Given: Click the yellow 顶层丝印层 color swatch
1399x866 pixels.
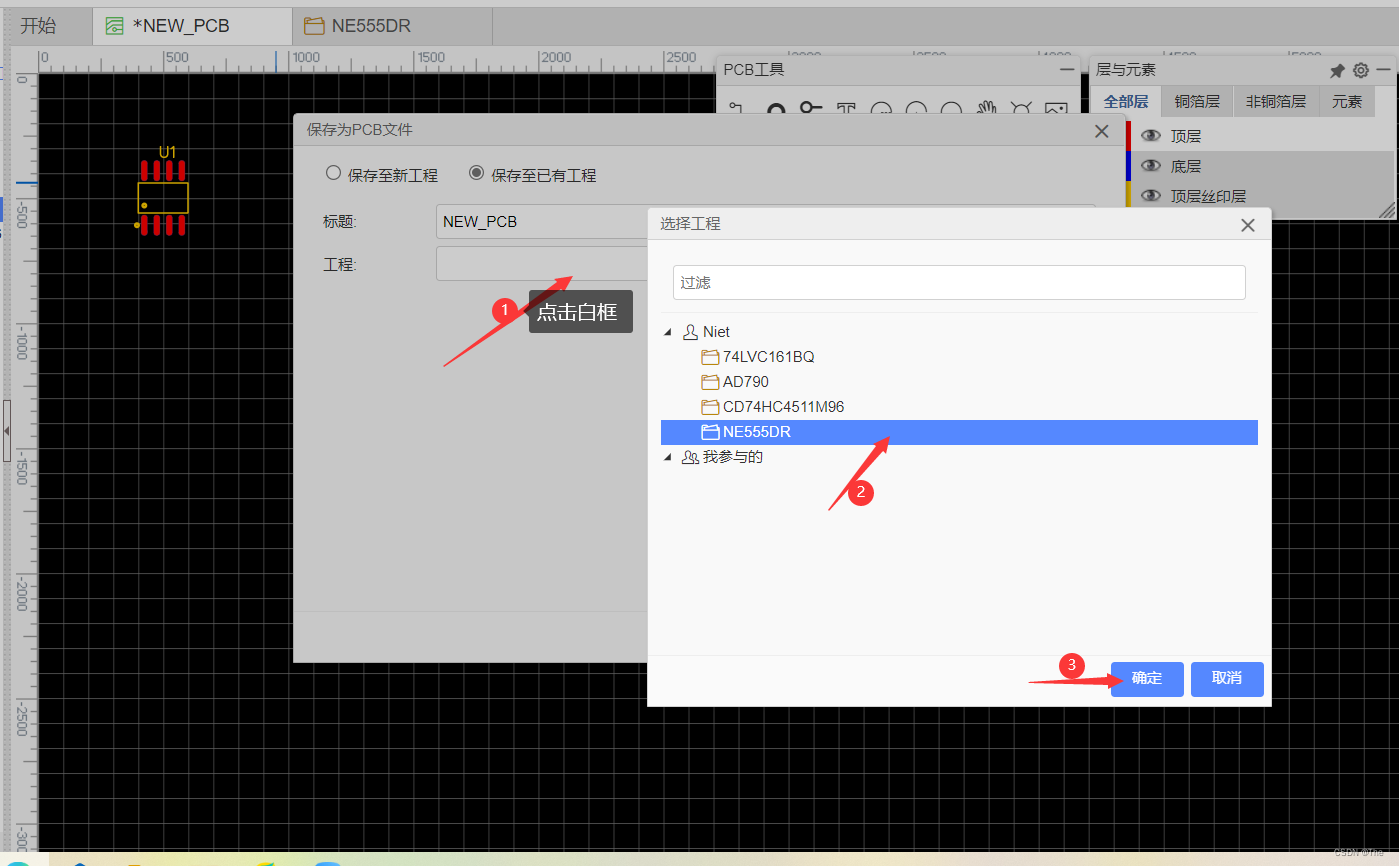Looking at the screenshot, I should coord(1128,194).
